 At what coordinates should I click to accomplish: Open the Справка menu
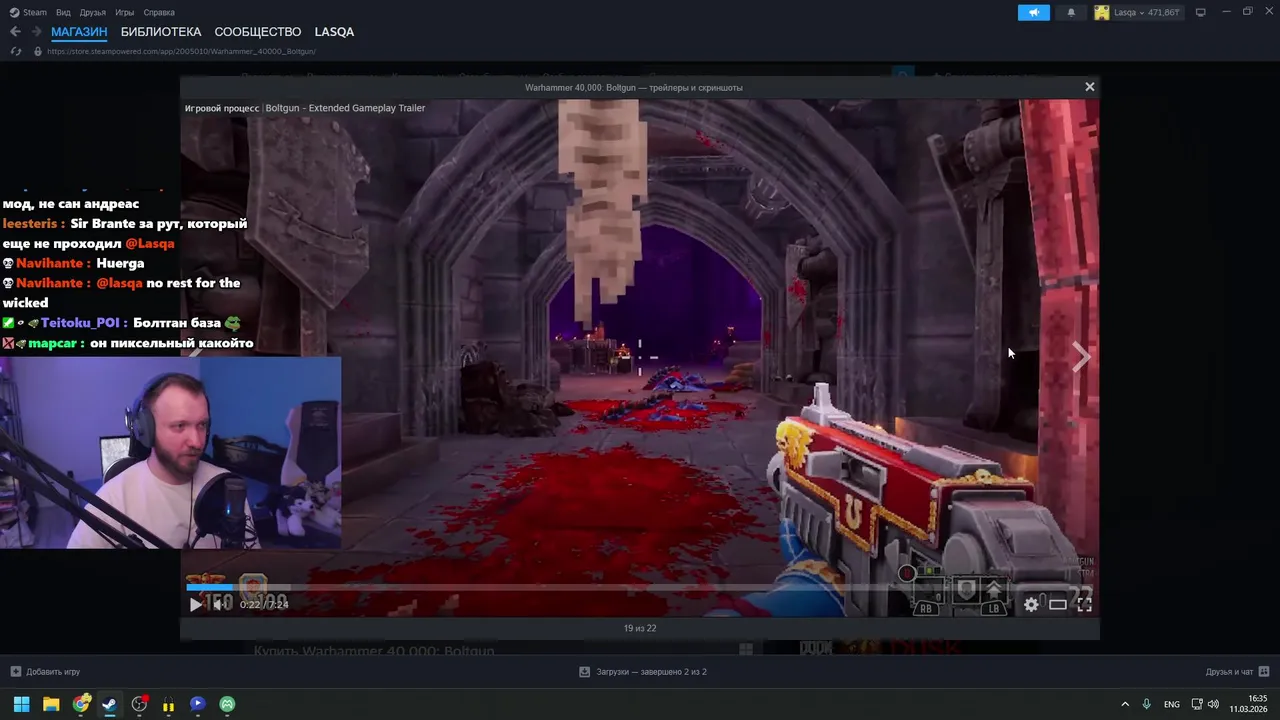(159, 12)
